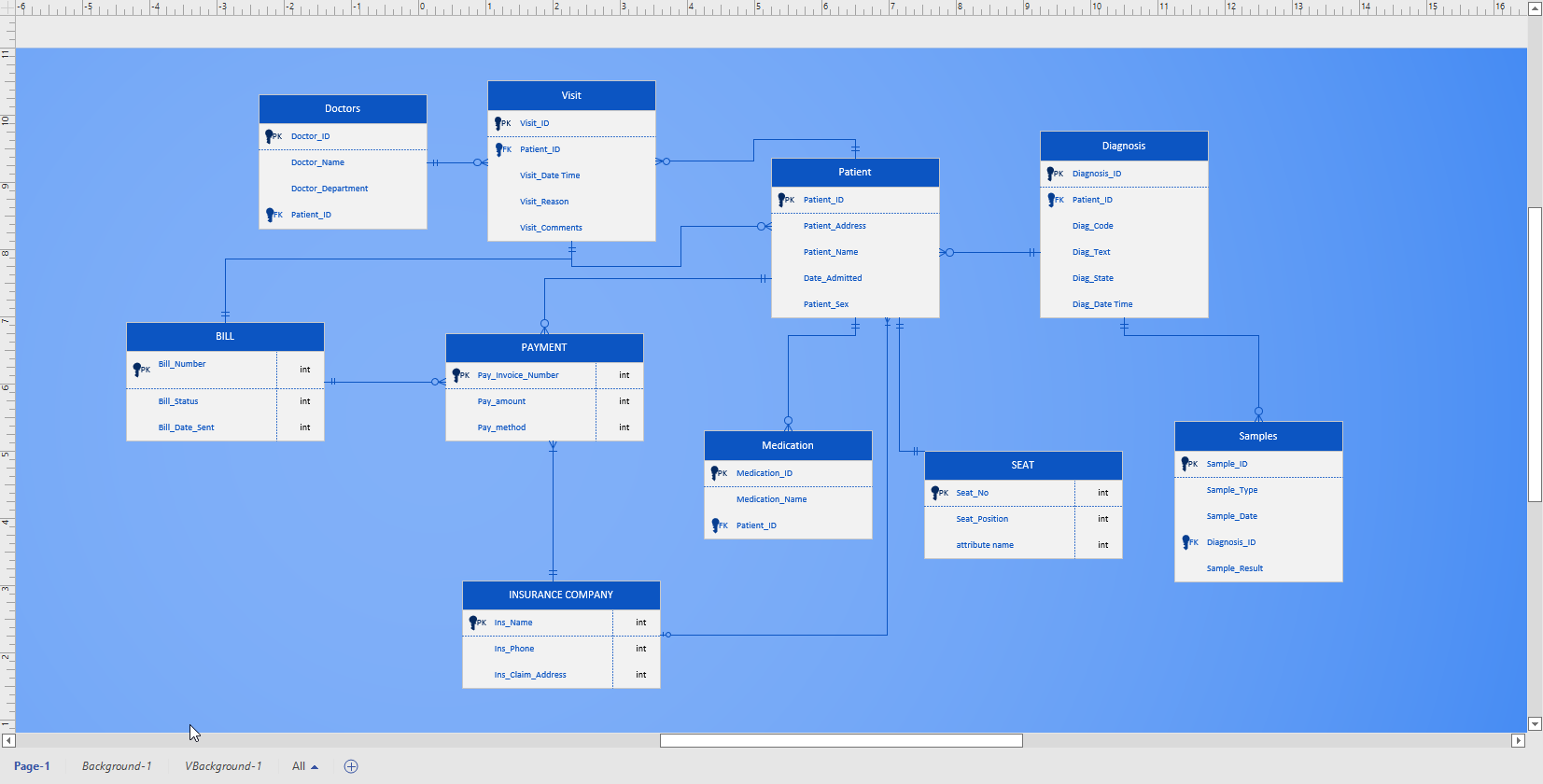Click the primary key icon beside Diagnosis_ID
The height and width of the screenshot is (784, 1543).
point(1051,174)
